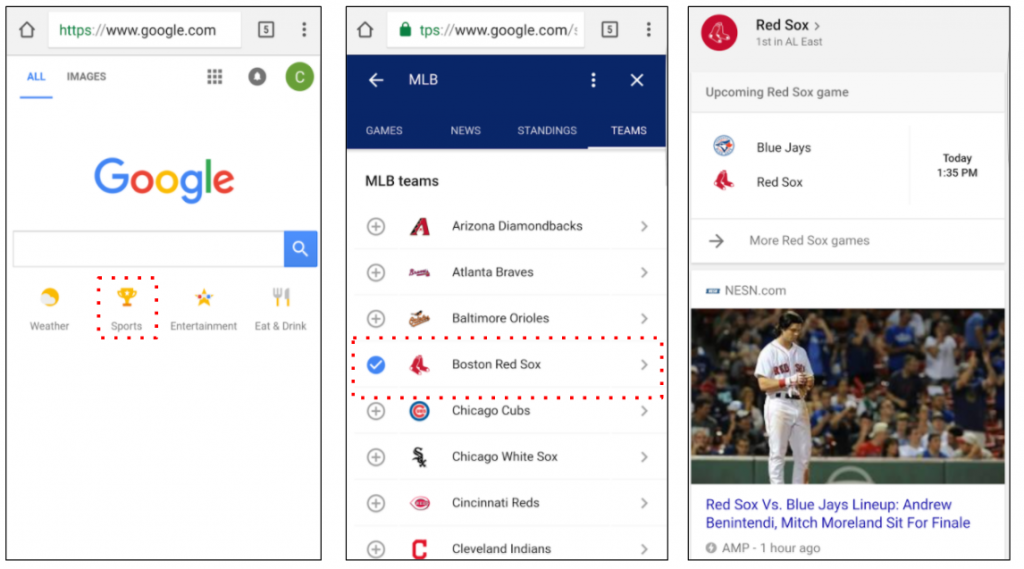Tap the secure URL bar in MLB panel
1024x569 pixels.
click(x=486, y=30)
